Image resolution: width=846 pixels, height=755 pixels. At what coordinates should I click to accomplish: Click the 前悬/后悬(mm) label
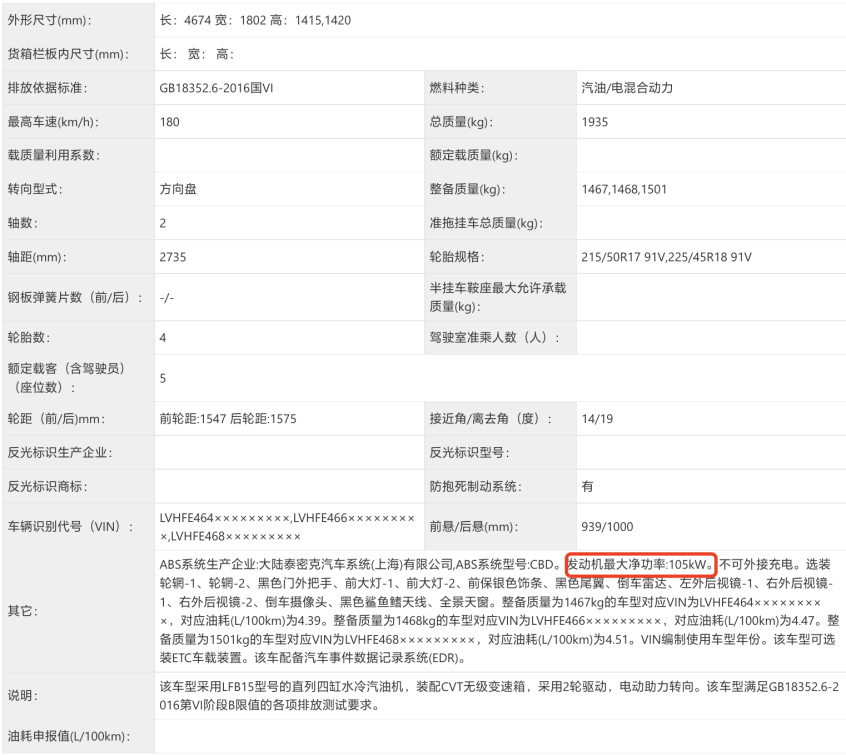tap(474, 527)
